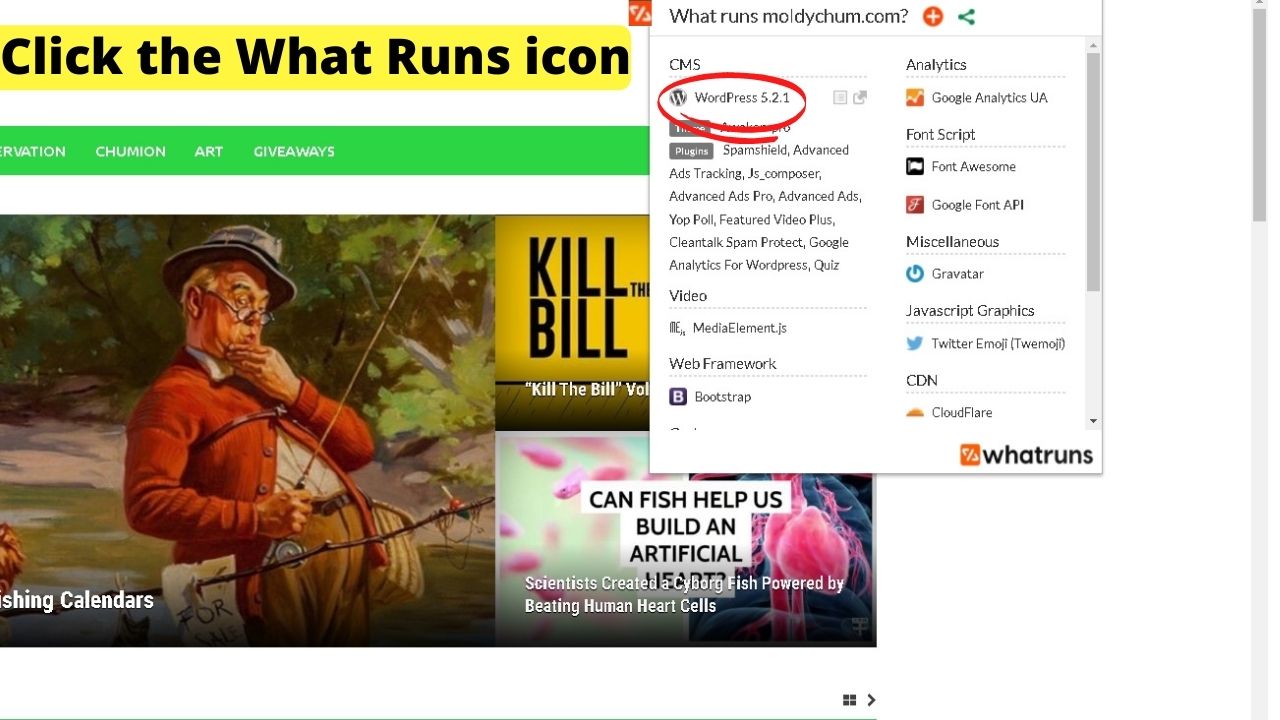Open the ishing Calendars article headline

(77, 600)
